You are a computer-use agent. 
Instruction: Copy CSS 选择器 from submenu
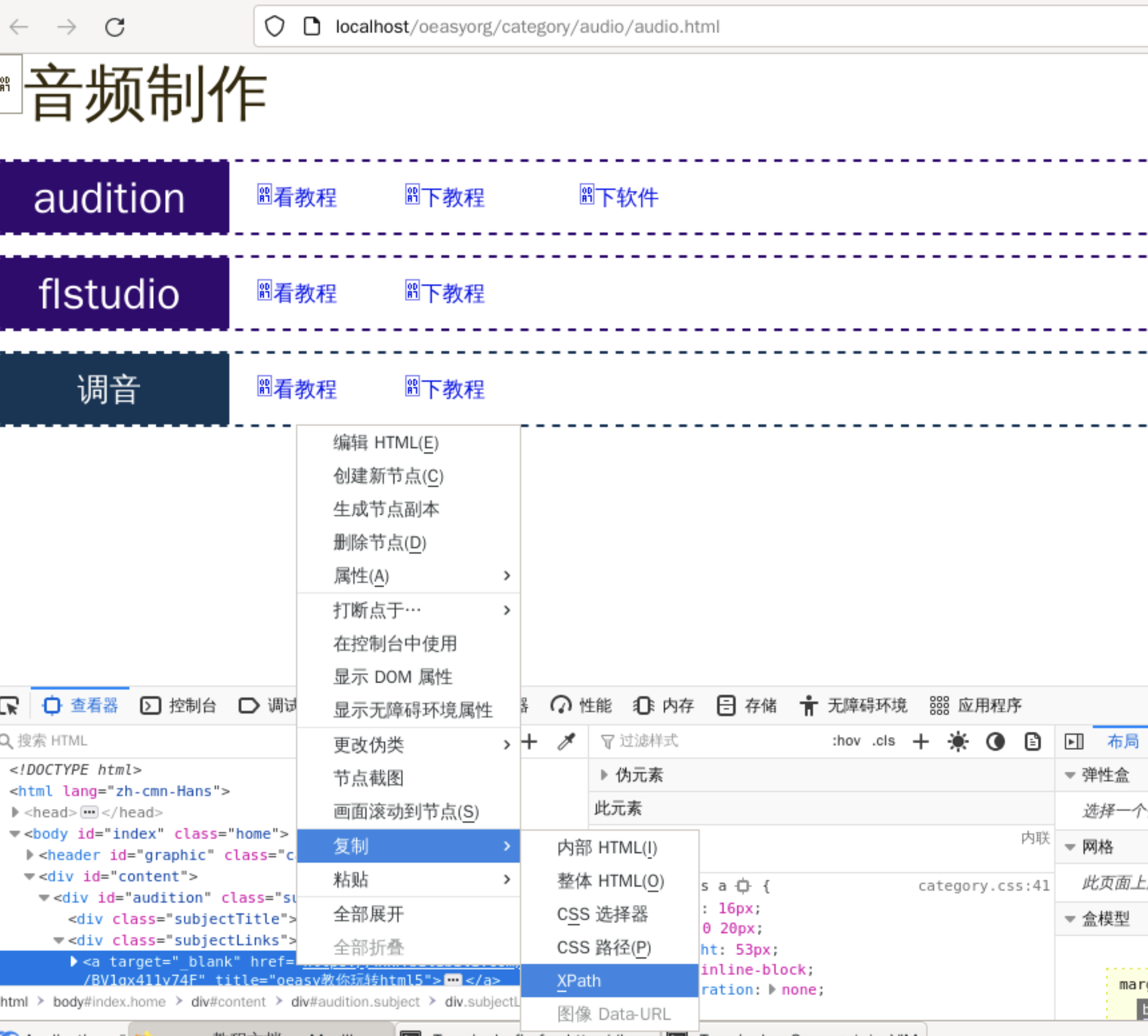[x=610, y=915]
